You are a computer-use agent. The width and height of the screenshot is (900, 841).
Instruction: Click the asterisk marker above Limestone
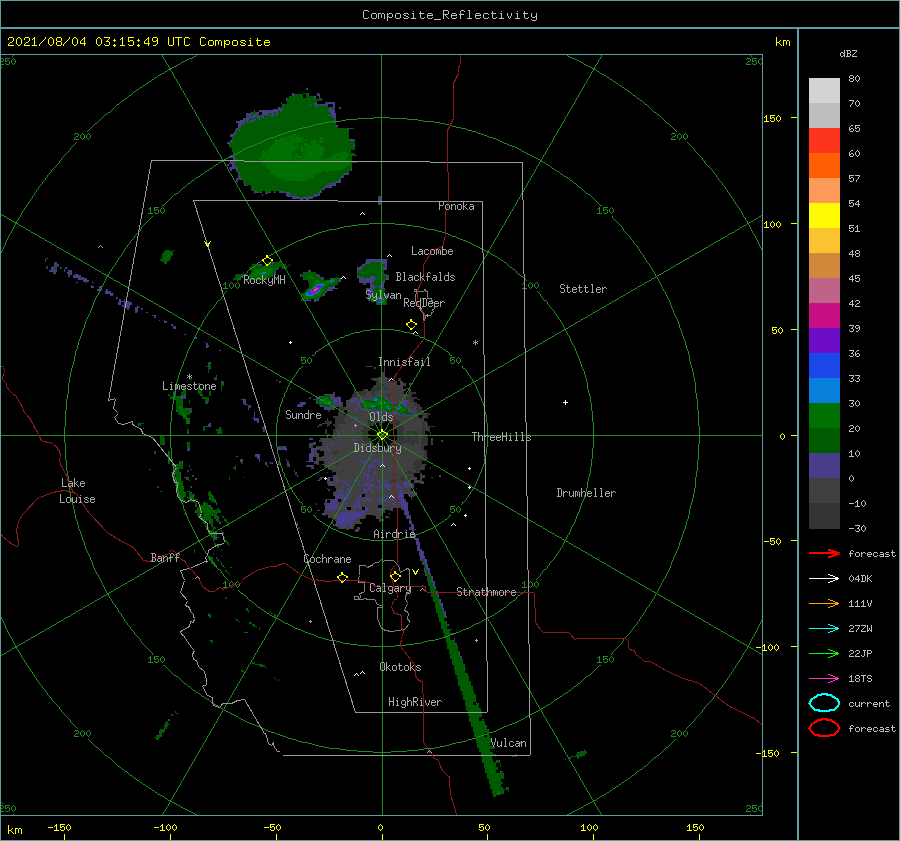pos(189,377)
